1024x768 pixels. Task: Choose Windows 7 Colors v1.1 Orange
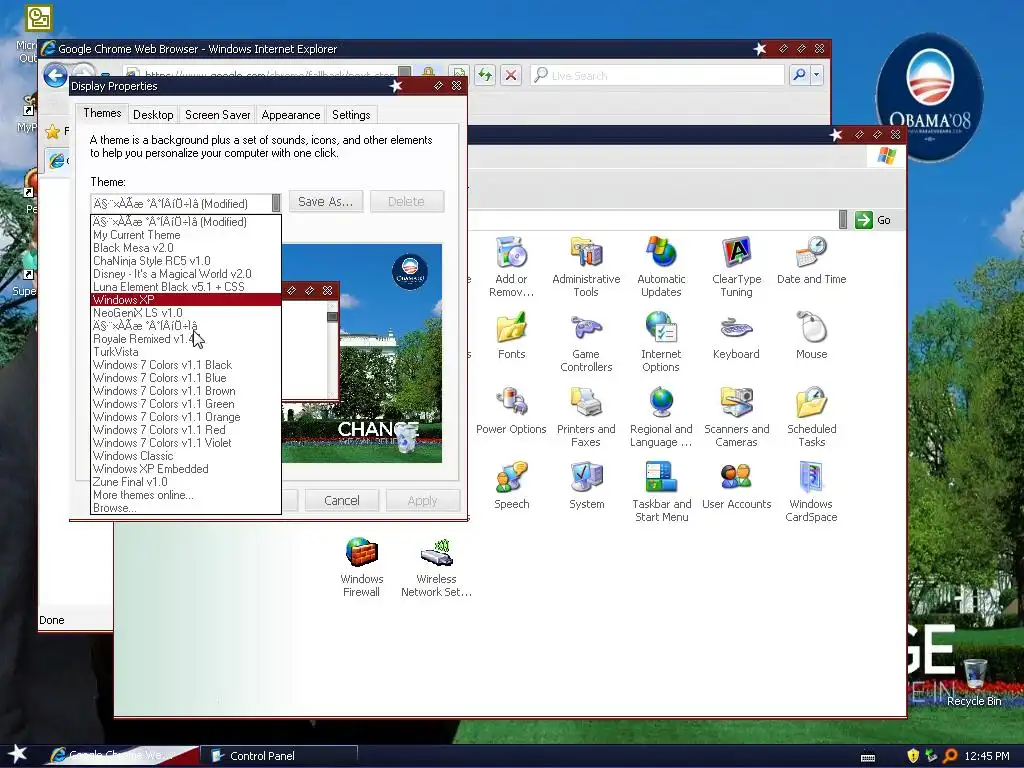click(x=186, y=417)
